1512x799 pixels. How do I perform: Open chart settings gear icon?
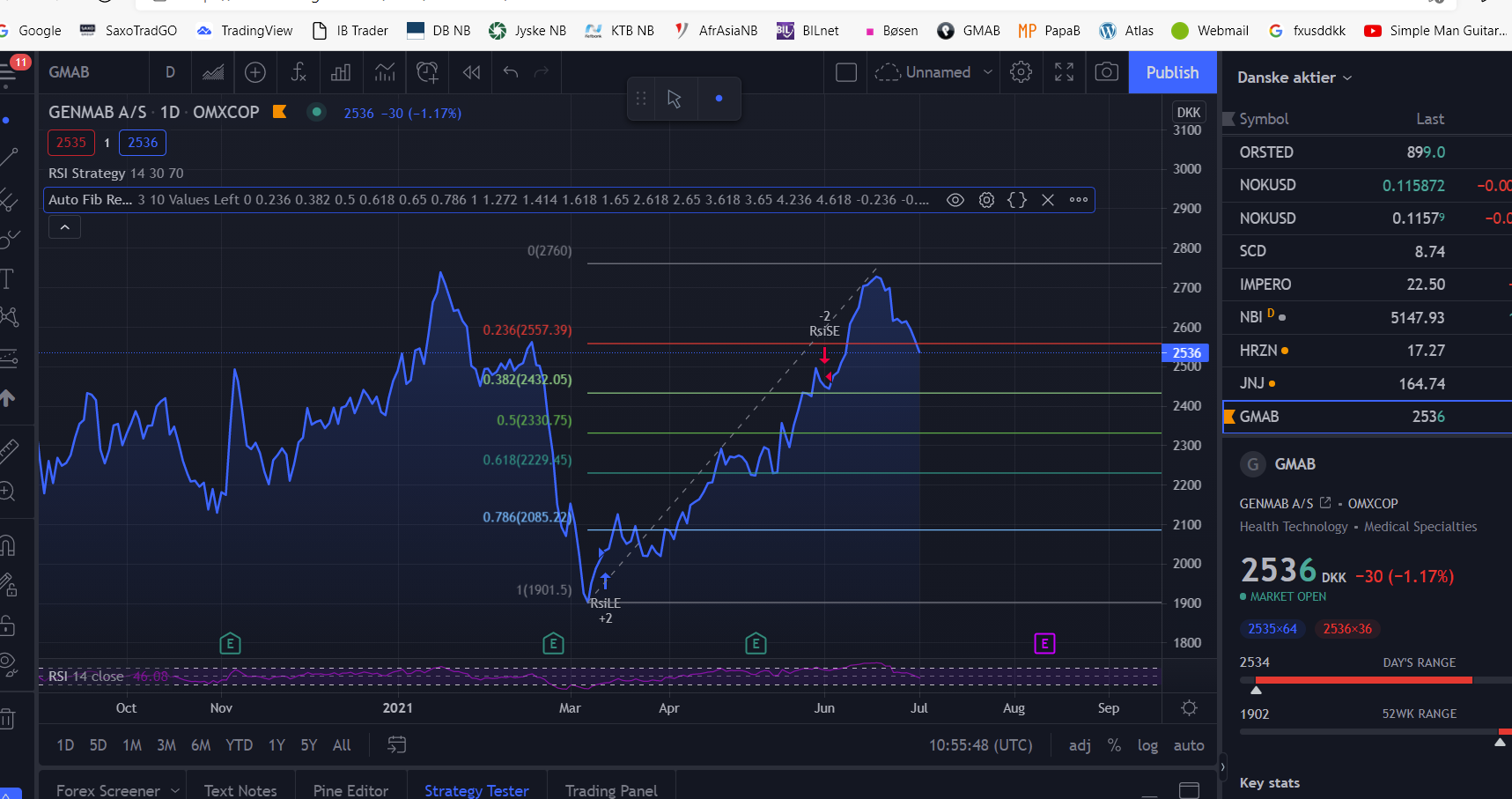point(1021,72)
